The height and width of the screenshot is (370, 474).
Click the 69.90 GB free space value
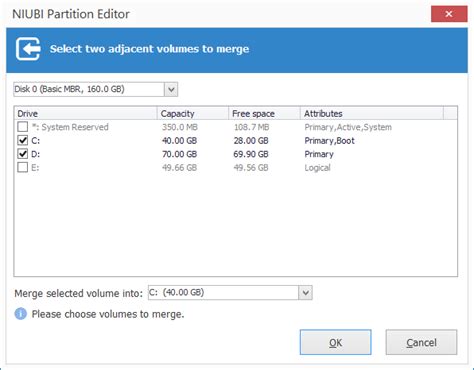(x=251, y=154)
